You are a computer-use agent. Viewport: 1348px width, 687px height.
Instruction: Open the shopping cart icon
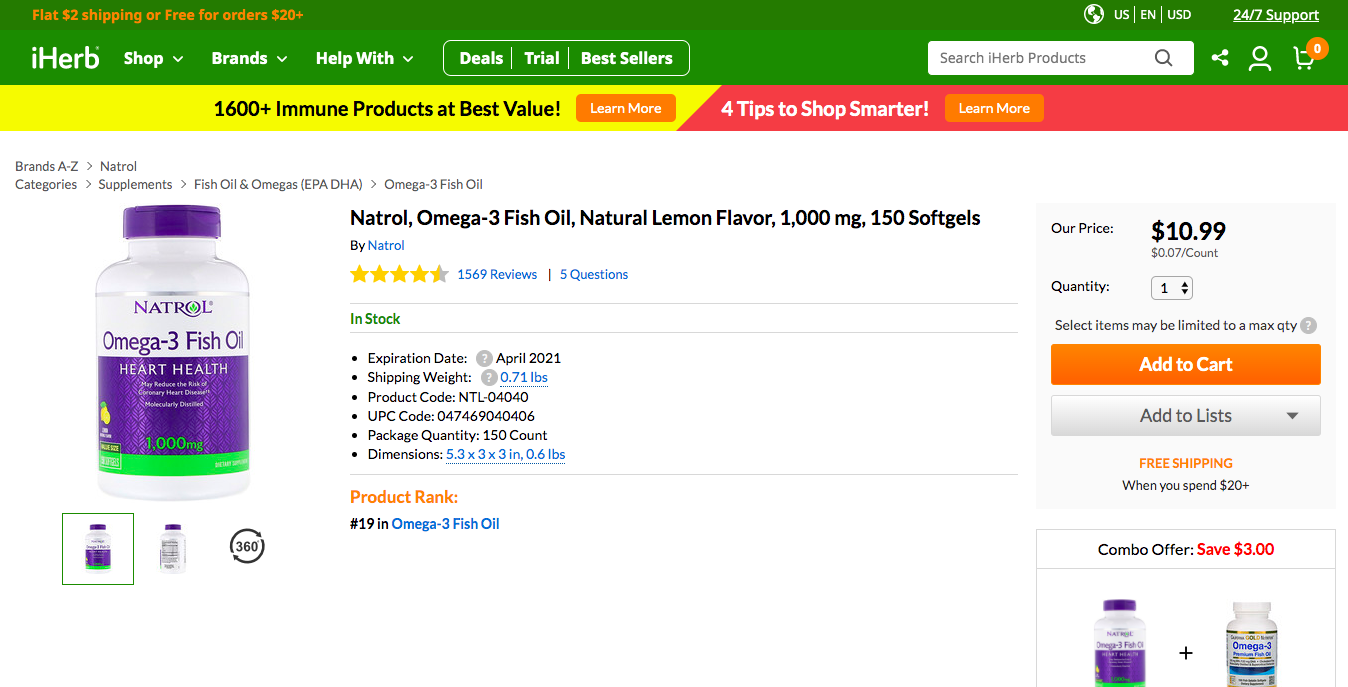point(1304,58)
